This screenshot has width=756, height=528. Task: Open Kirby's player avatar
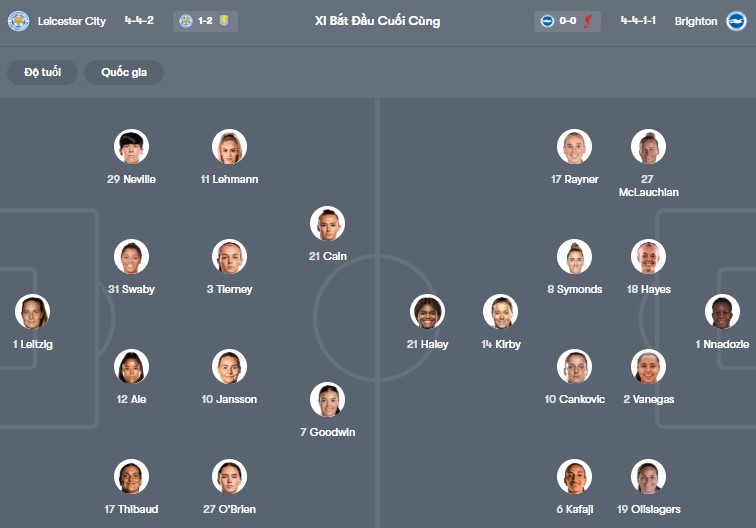[x=500, y=312]
